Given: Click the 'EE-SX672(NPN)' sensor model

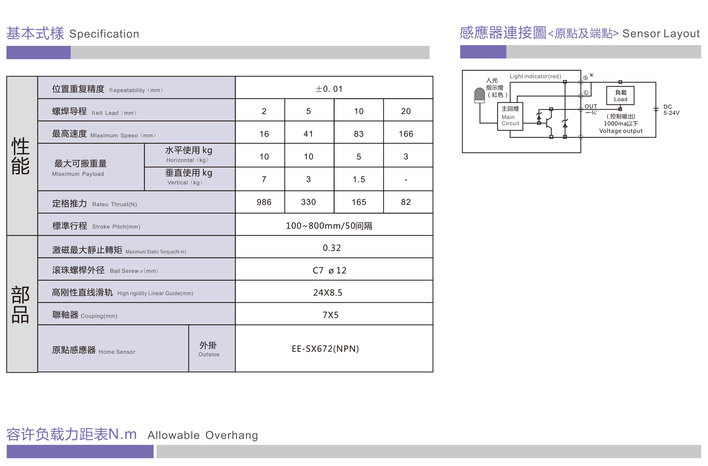Looking at the screenshot, I should [325, 349].
